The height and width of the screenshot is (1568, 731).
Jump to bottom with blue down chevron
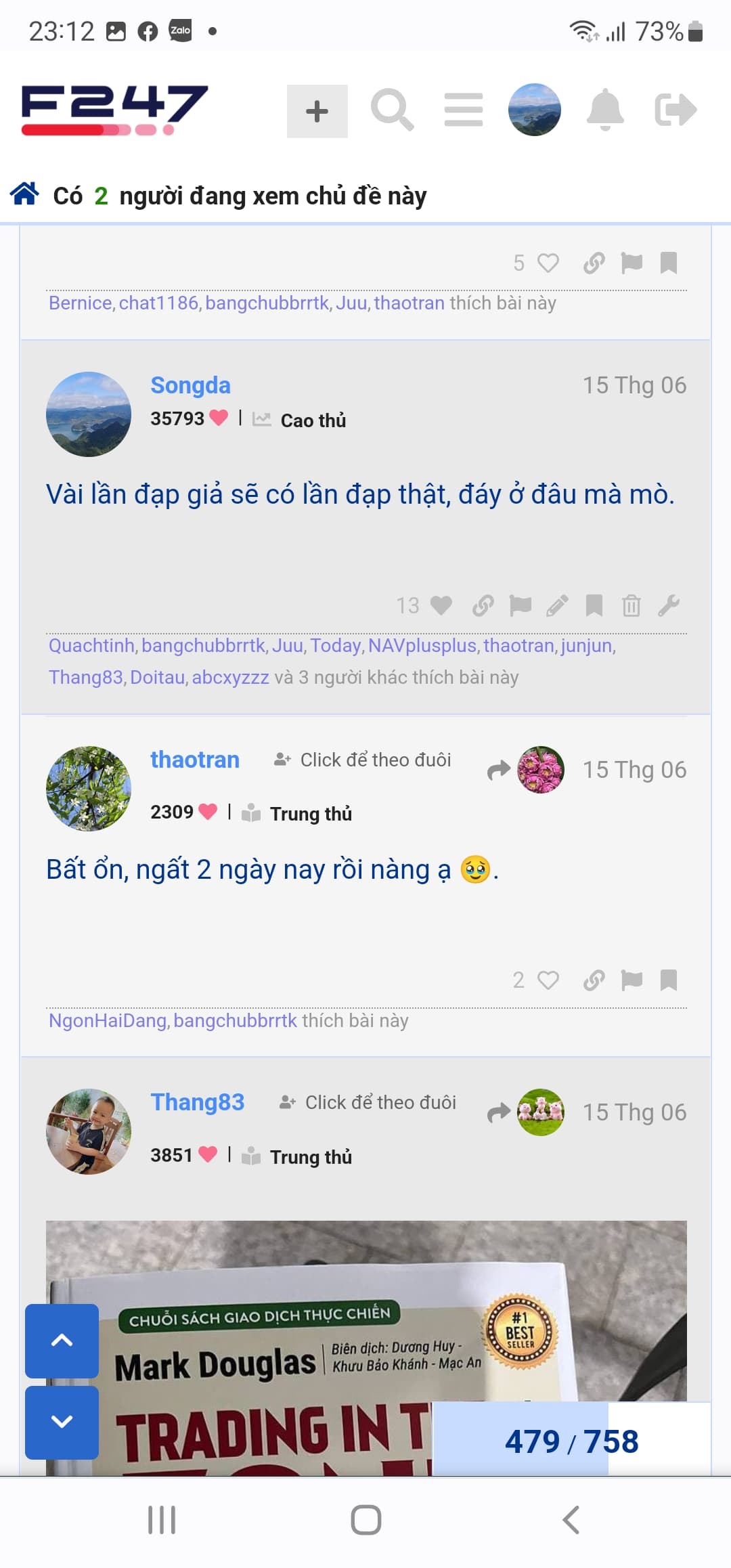tap(62, 1422)
